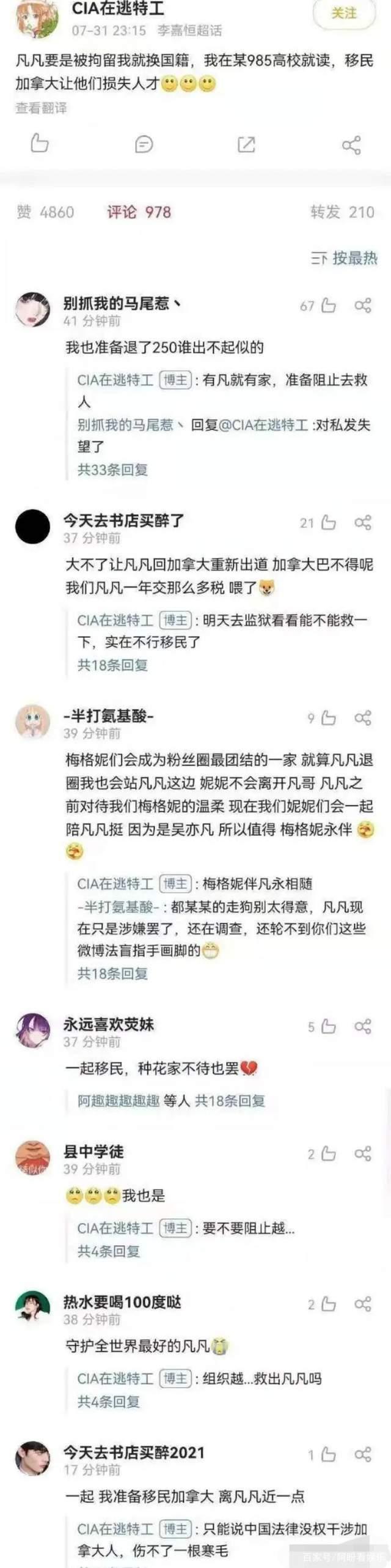
Task: Like the comment by 别抓我的马尾惹
Action: coord(329,305)
